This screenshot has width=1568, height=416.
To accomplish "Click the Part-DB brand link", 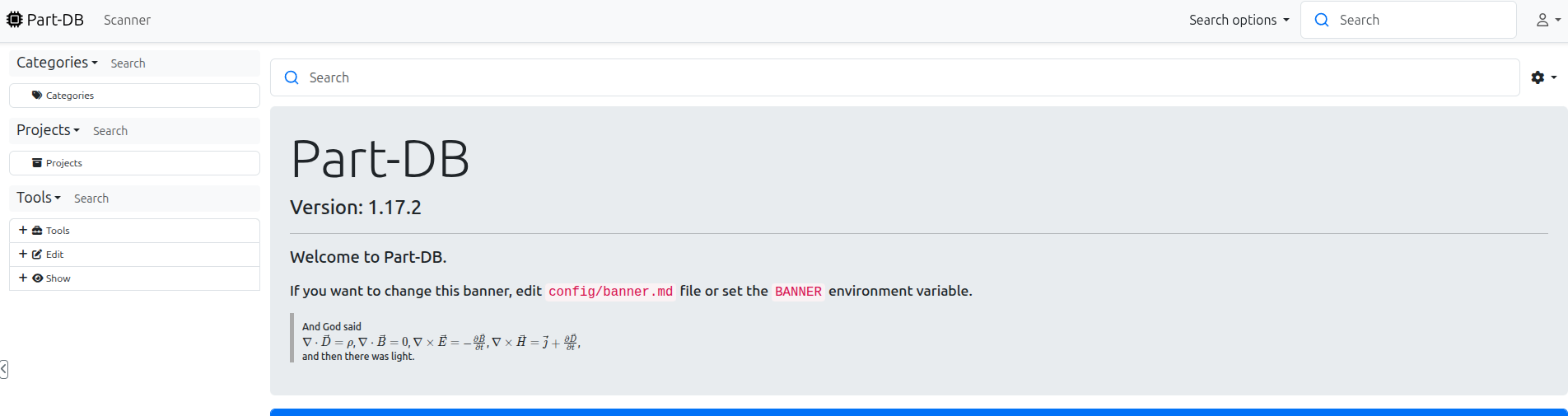I will pyautogui.click(x=55, y=20).
